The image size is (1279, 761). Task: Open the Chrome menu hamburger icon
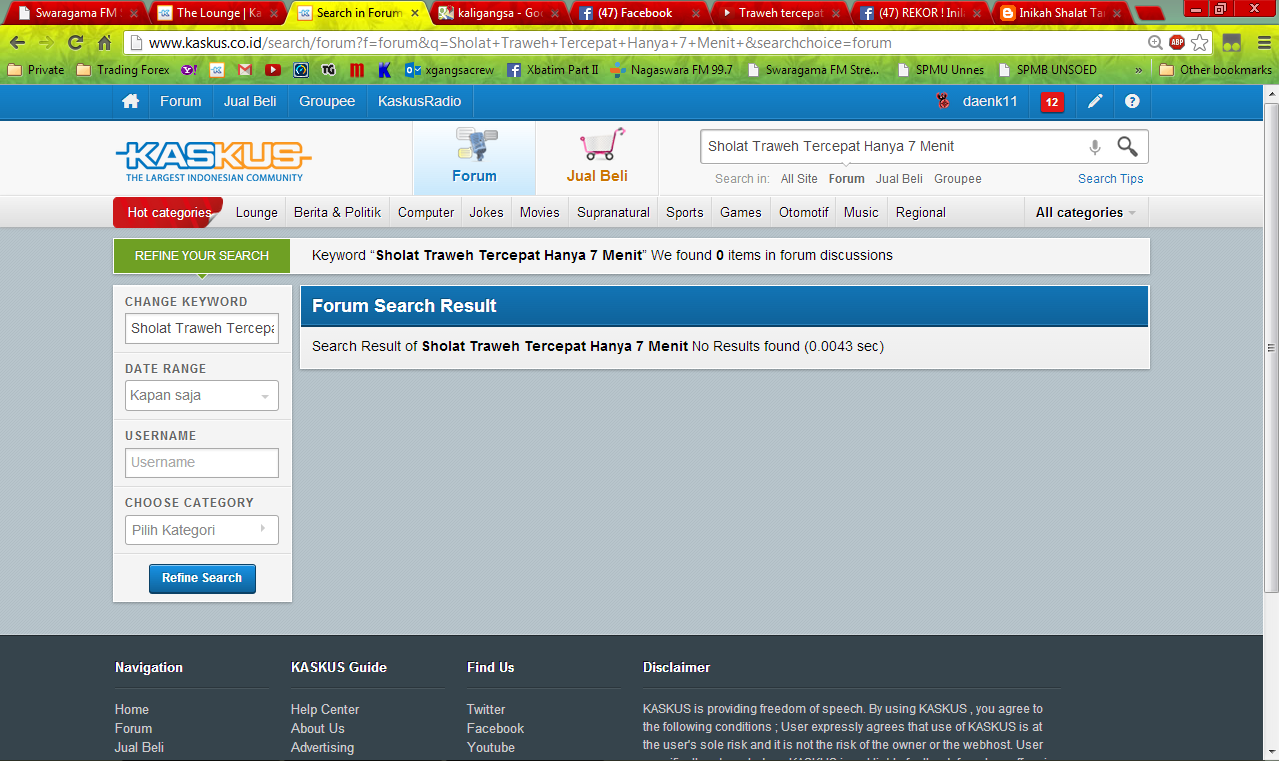pyautogui.click(x=1263, y=43)
